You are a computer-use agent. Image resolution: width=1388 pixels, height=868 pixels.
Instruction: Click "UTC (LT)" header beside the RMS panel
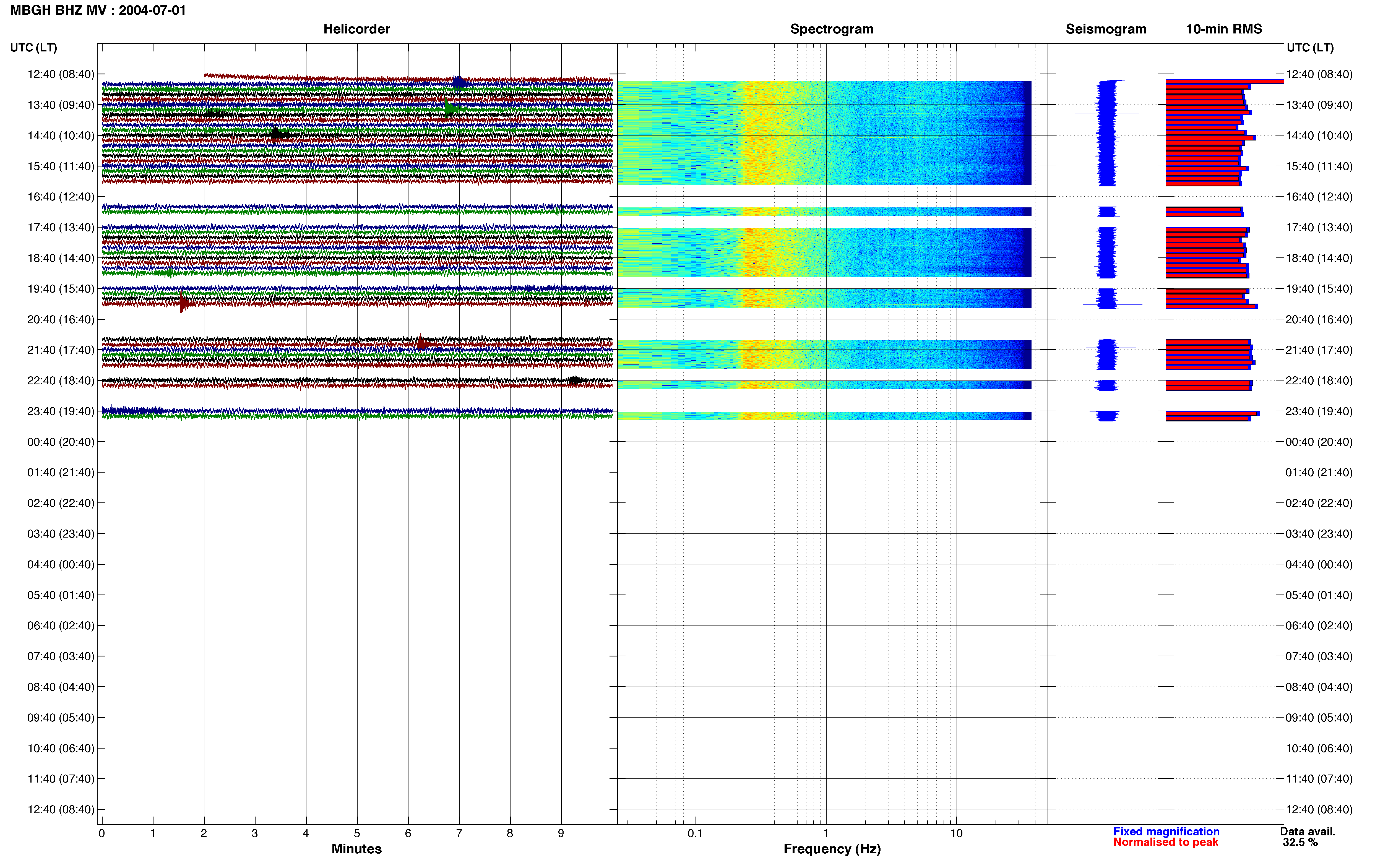(1310, 48)
